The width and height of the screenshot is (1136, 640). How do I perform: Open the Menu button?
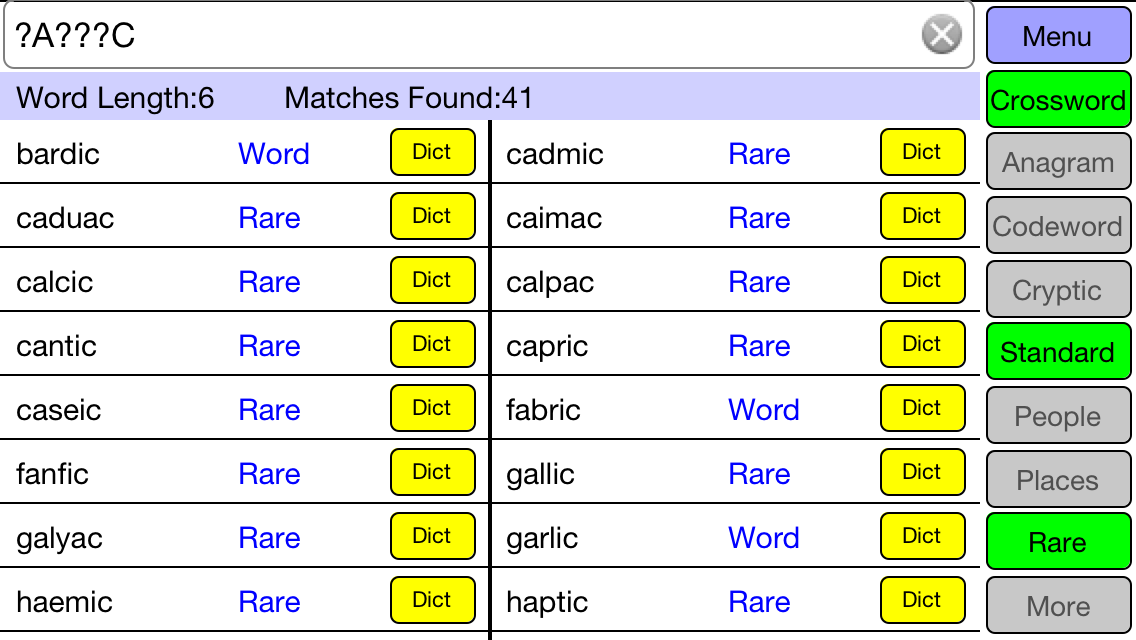tap(1058, 36)
